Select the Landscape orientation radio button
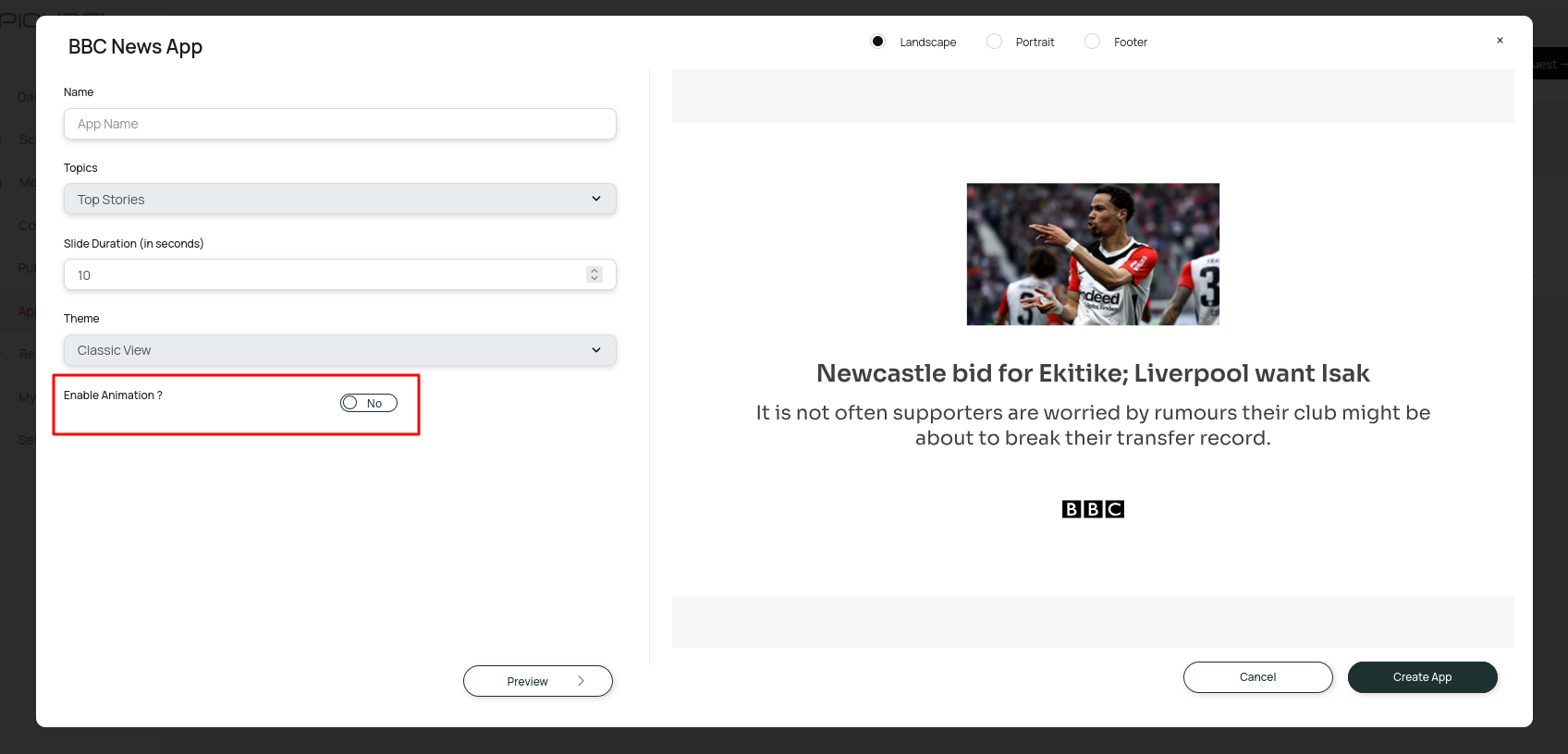The height and width of the screenshot is (754, 1568). [877, 42]
